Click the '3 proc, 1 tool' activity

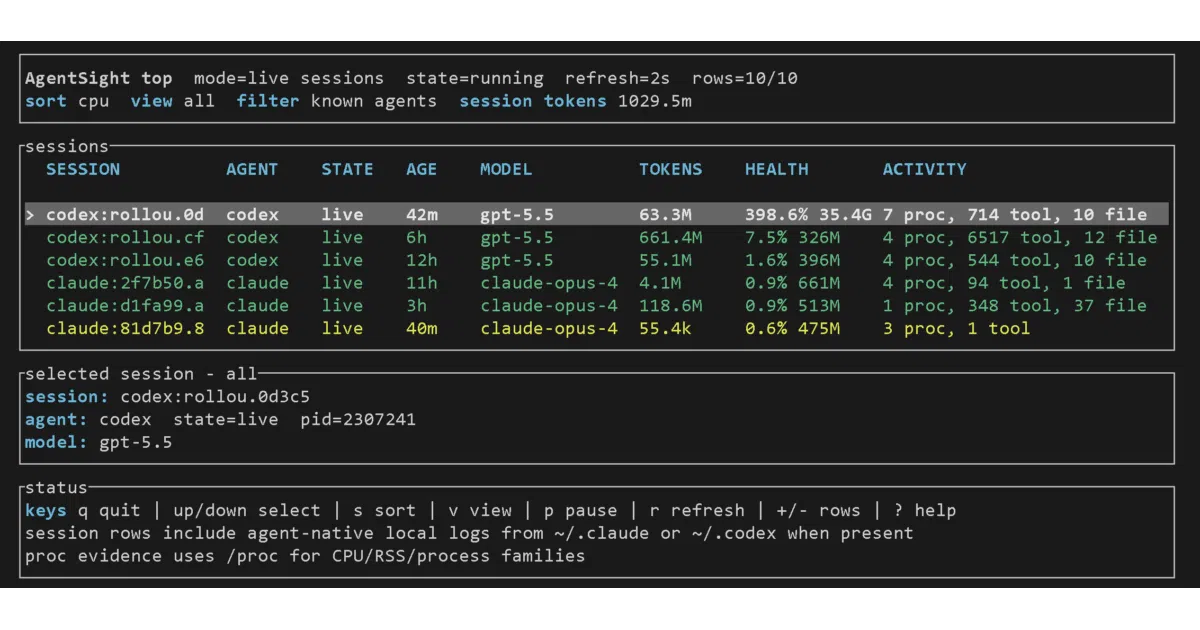[x=957, y=328]
